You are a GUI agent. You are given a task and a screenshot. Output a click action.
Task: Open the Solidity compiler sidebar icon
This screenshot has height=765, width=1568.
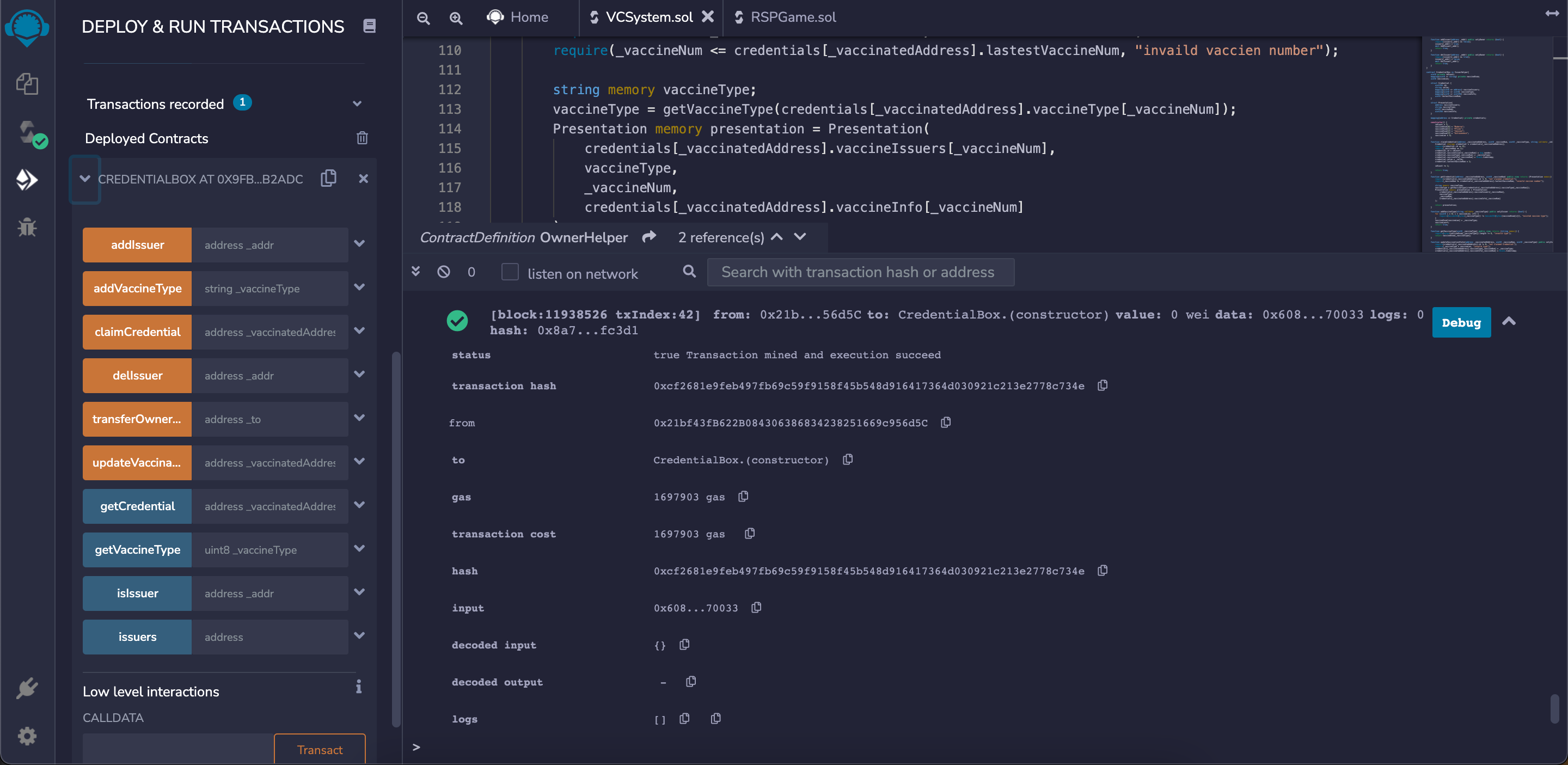pos(28,132)
